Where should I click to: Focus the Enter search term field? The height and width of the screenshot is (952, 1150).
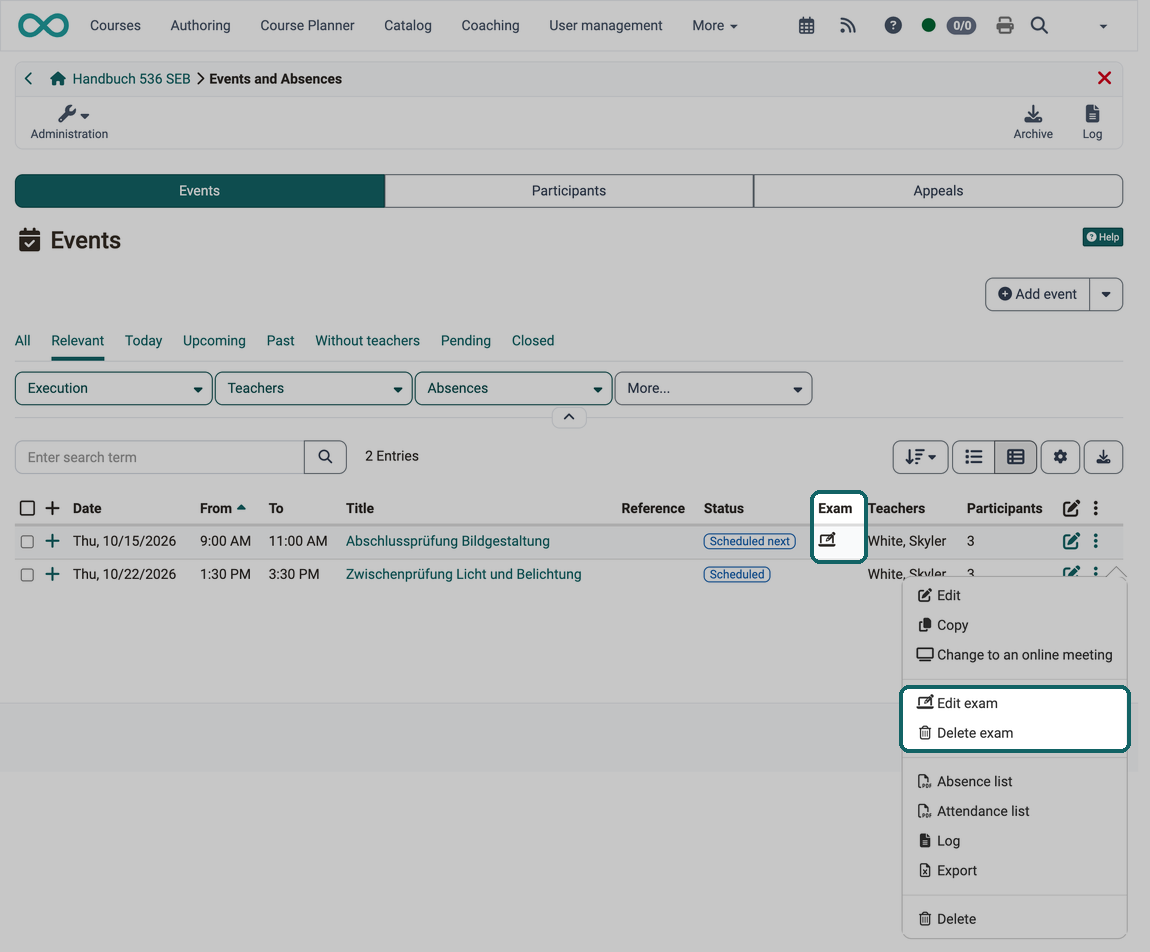click(x=159, y=457)
